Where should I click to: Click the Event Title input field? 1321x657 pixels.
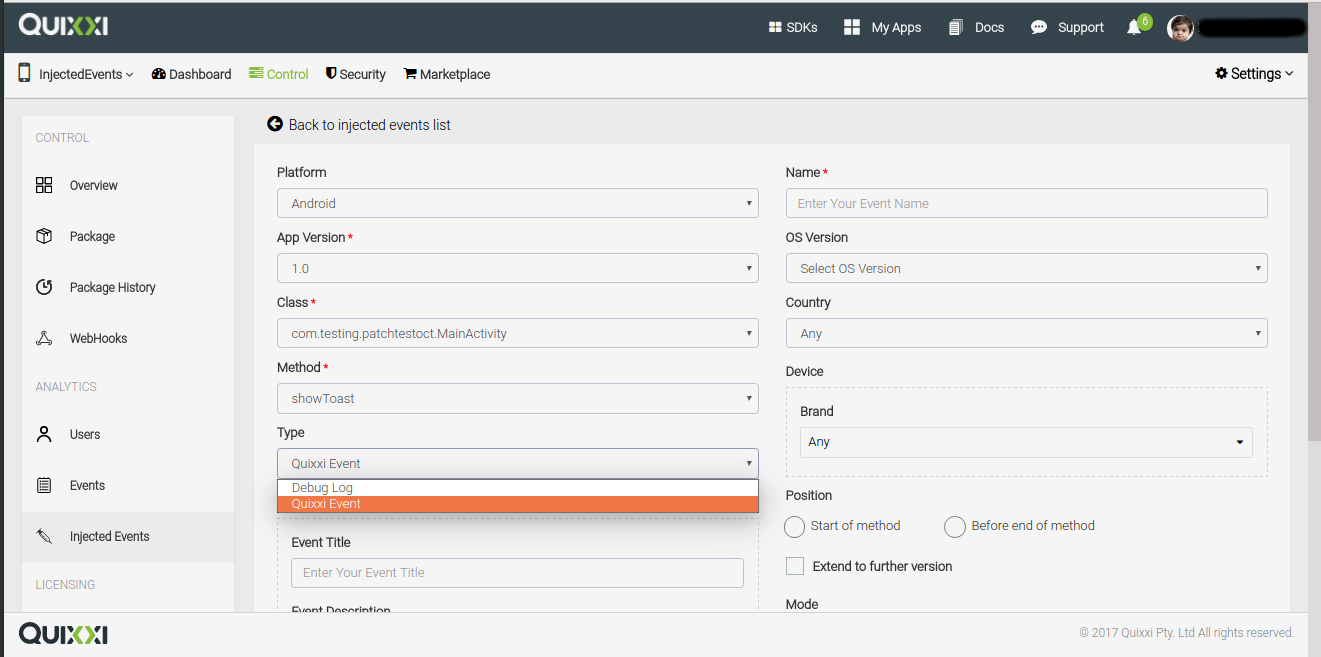tap(517, 572)
